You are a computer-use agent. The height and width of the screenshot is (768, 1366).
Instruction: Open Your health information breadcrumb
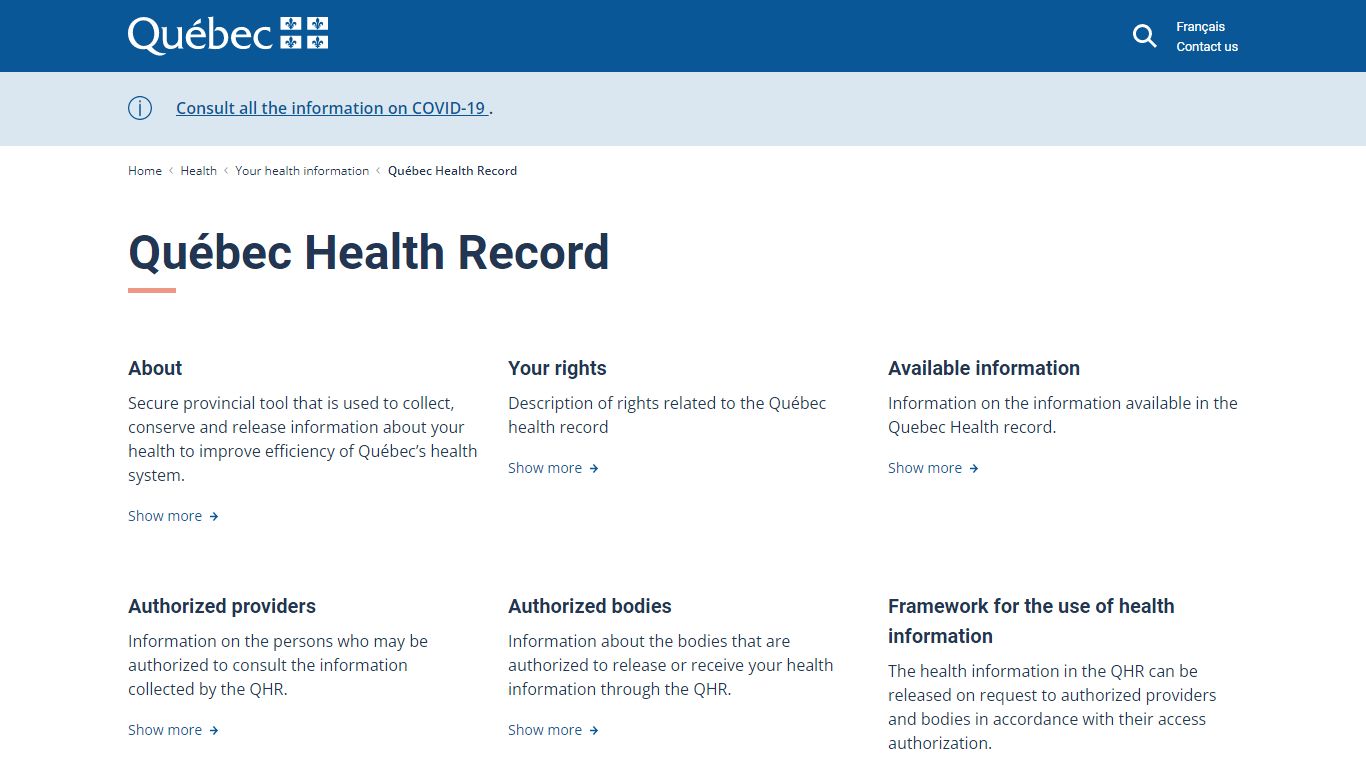[x=302, y=171]
